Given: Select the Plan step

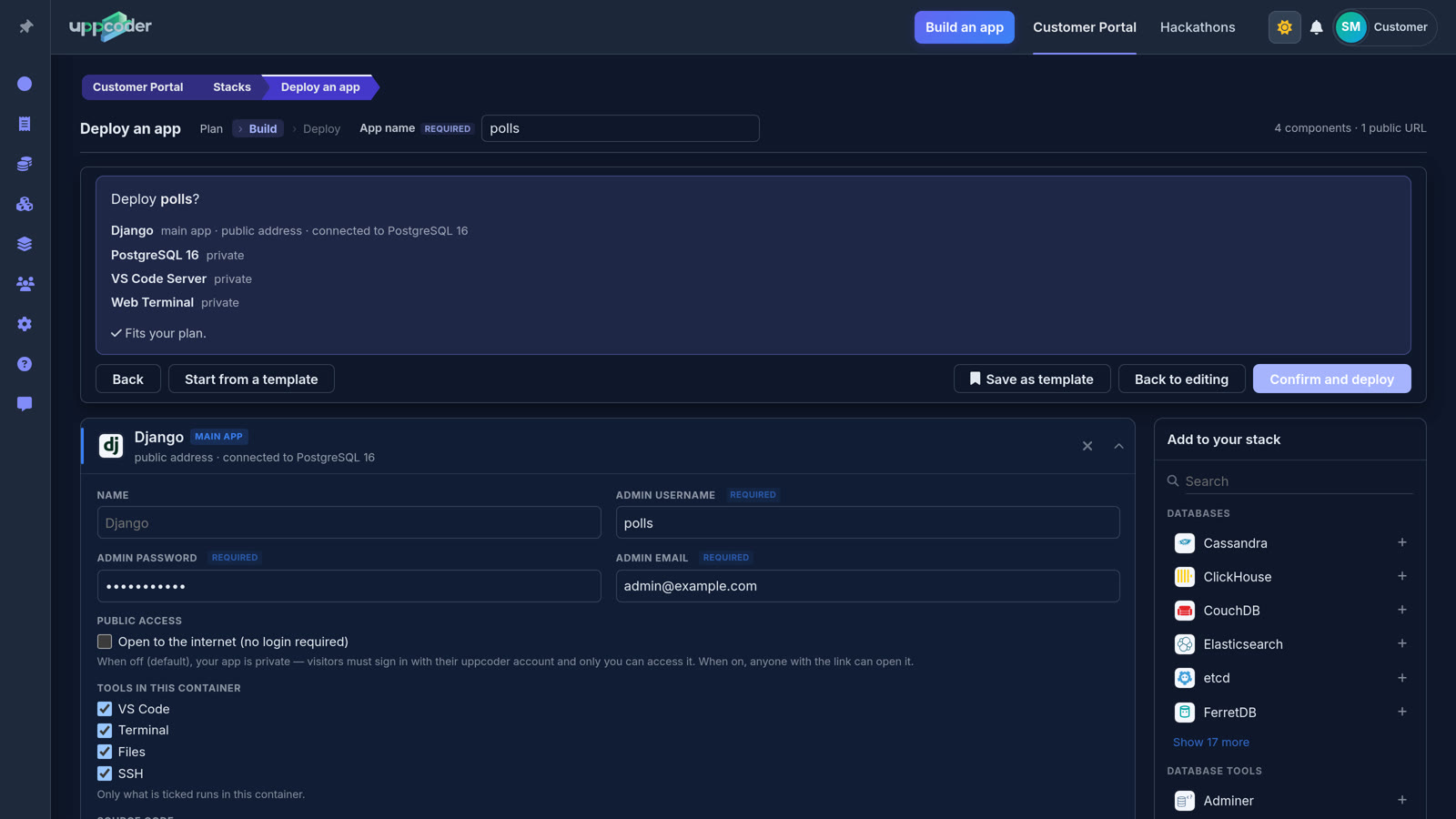Looking at the screenshot, I should coord(211,129).
